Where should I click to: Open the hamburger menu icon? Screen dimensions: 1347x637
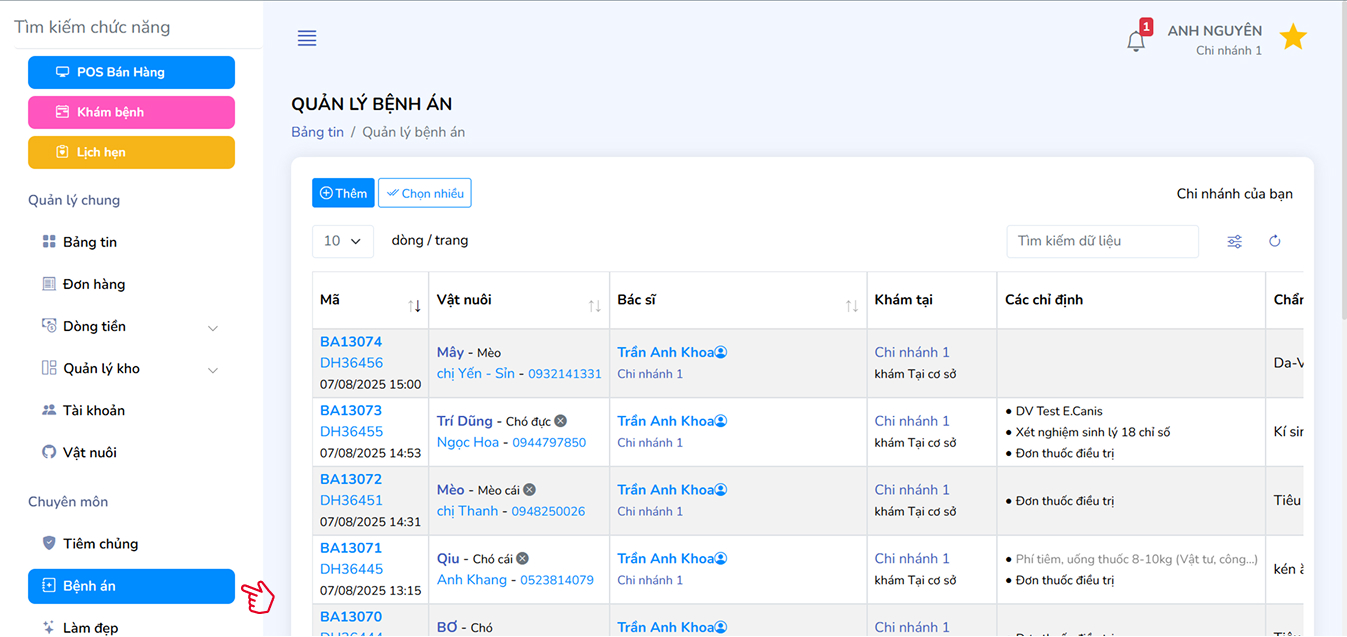click(307, 39)
